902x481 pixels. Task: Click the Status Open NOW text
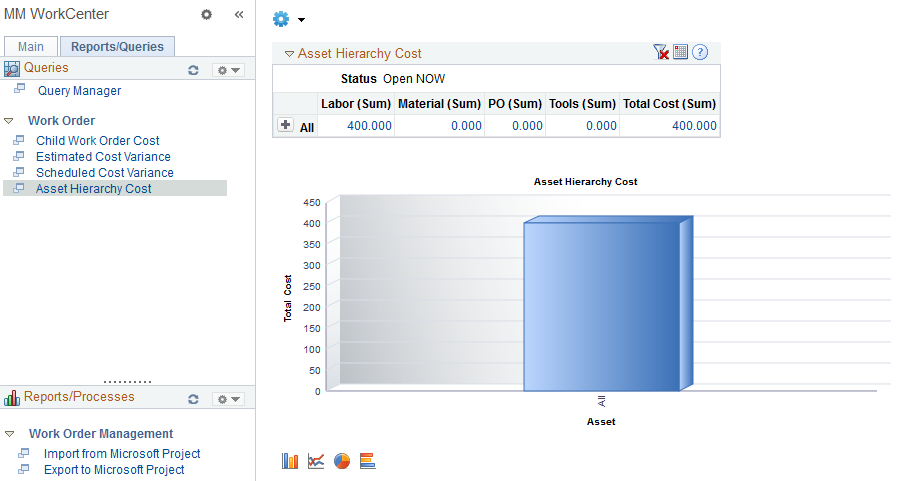point(393,79)
